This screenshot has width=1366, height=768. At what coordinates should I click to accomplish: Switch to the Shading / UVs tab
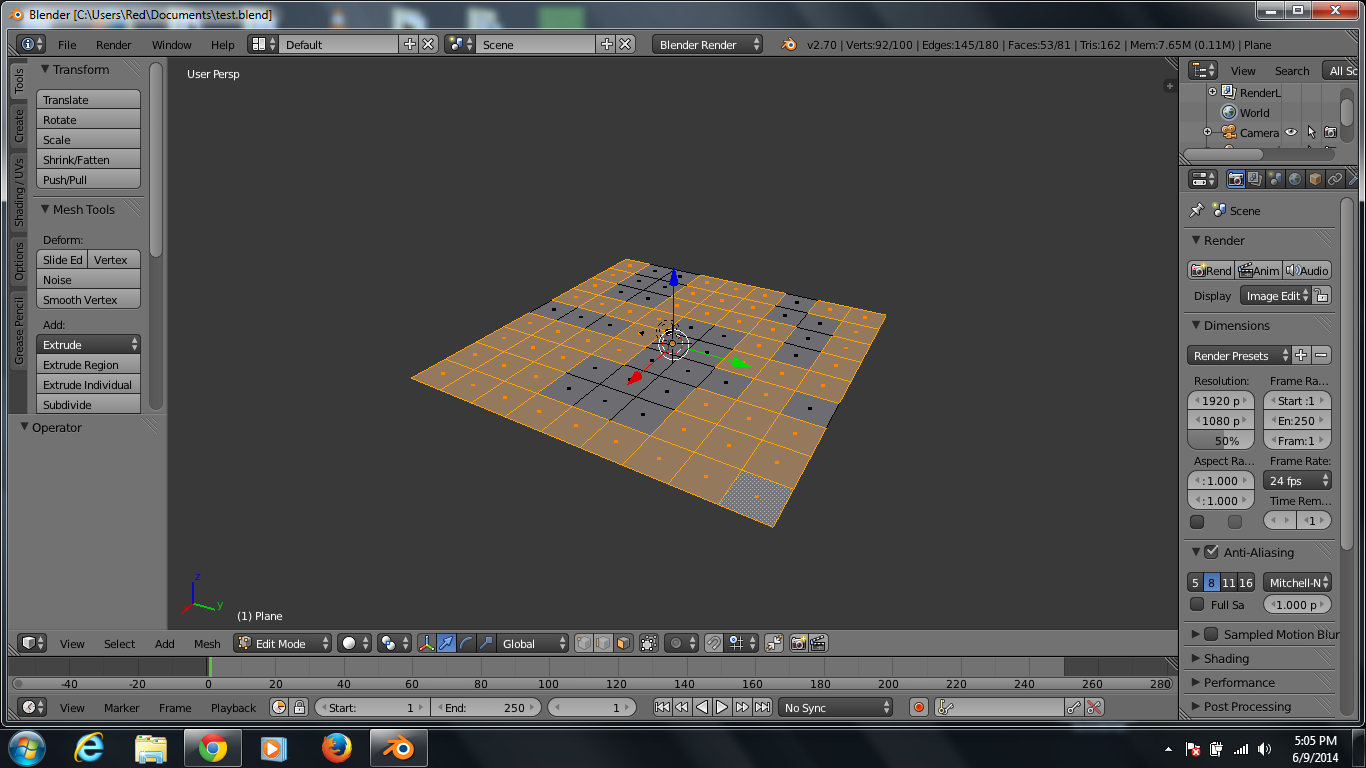[x=18, y=192]
